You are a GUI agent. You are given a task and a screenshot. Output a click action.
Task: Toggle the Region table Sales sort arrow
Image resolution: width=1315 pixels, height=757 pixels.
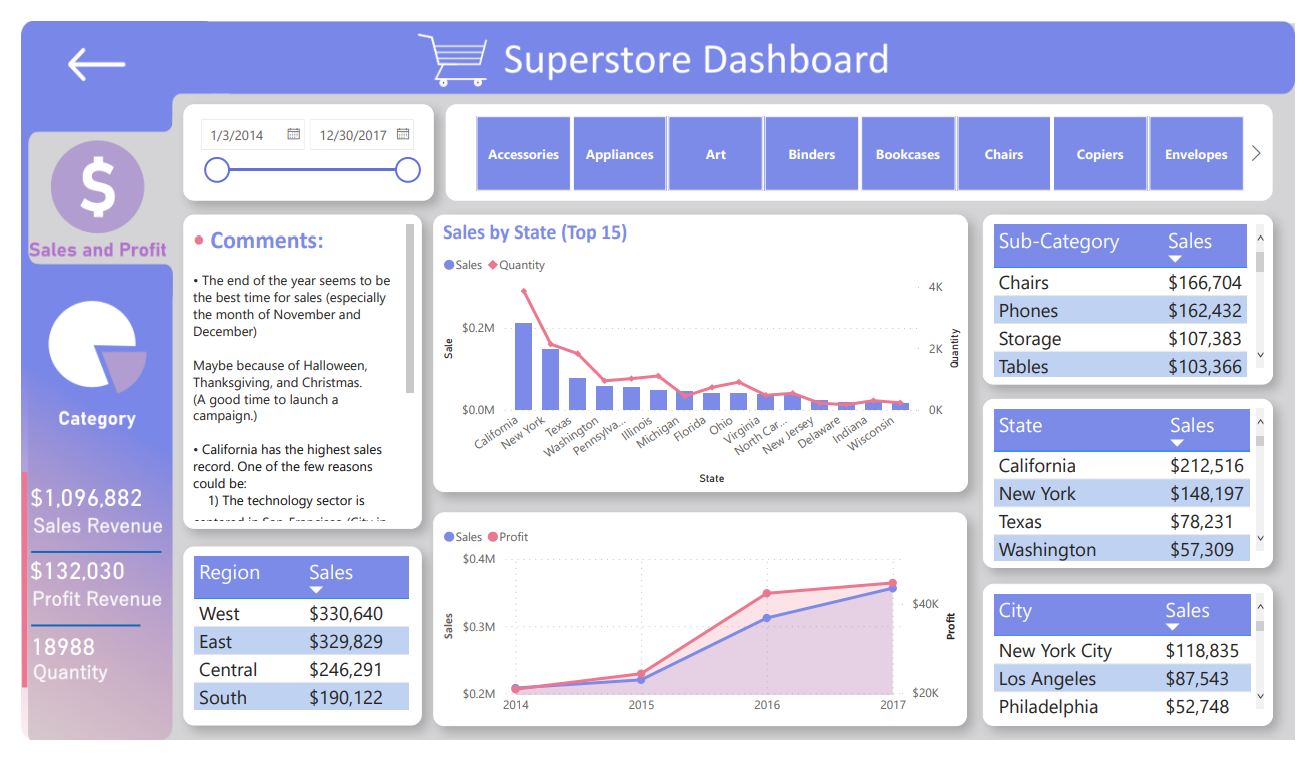tap(316, 591)
